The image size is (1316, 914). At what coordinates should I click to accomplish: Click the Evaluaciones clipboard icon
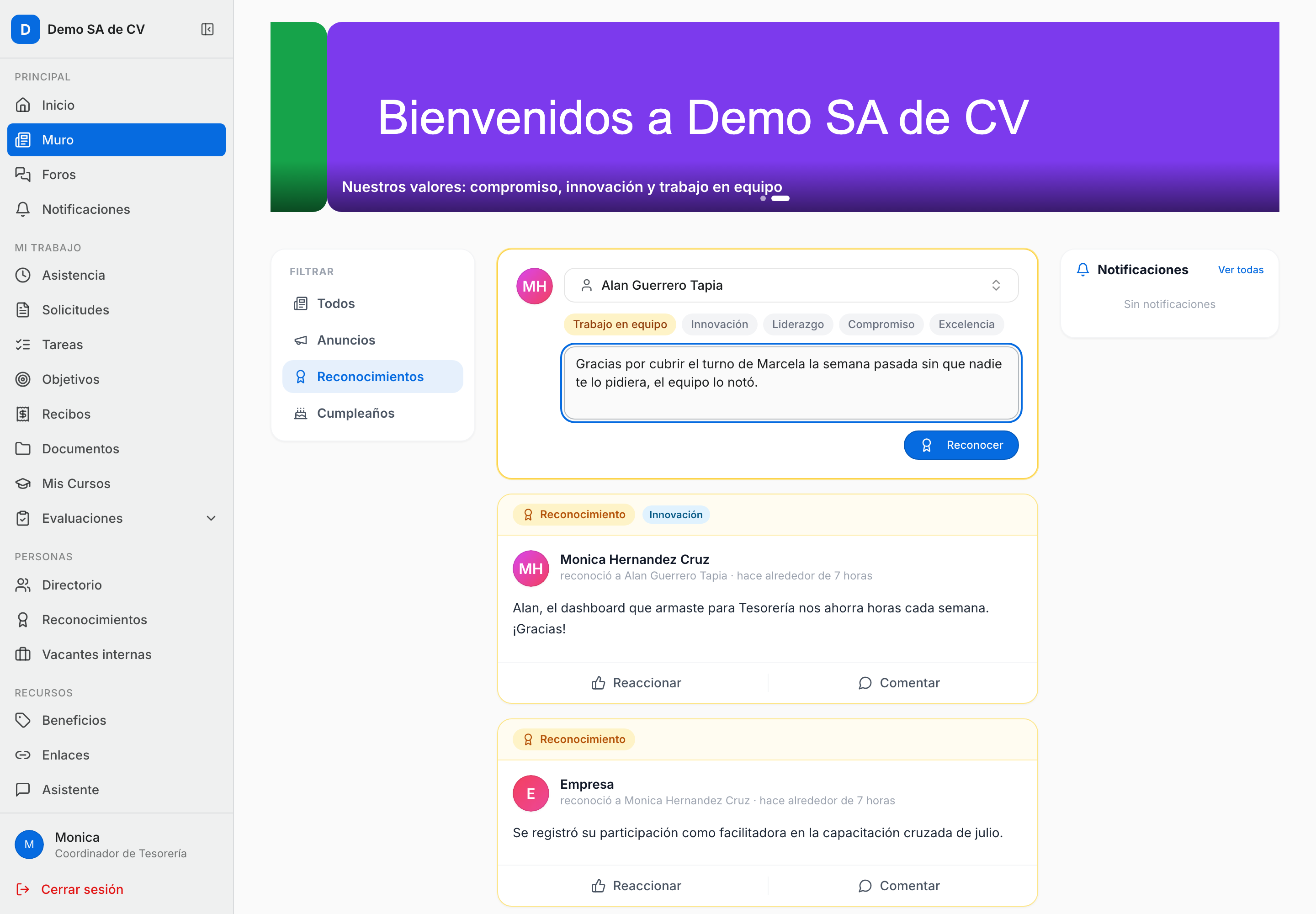pyautogui.click(x=23, y=518)
